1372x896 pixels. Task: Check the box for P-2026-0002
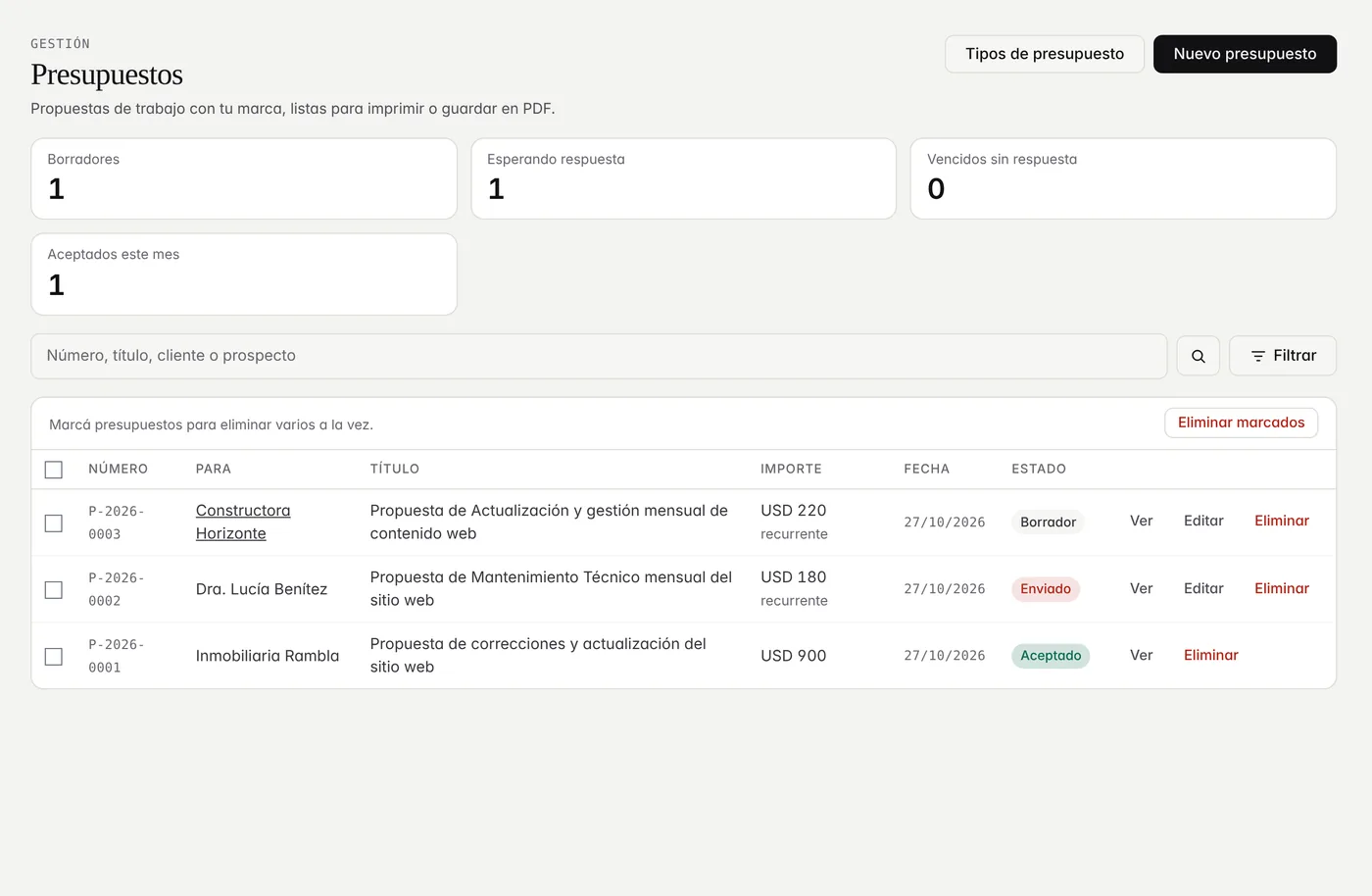54,589
